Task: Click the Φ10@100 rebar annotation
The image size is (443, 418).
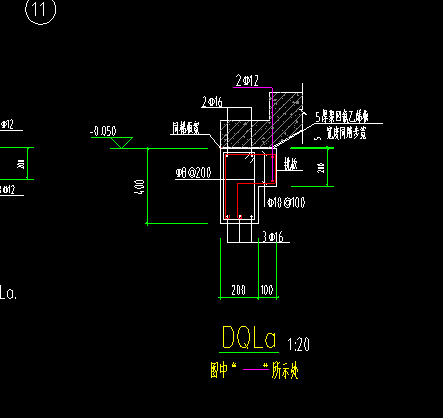Action: pyautogui.click(x=286, y=202)
